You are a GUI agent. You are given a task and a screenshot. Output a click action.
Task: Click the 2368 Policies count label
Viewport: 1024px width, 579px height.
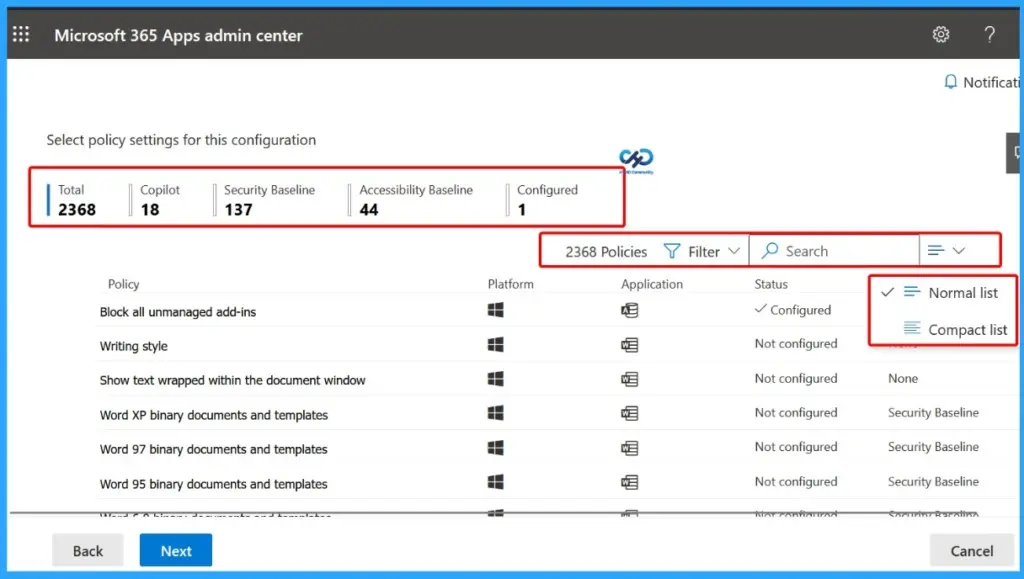pyautogui.click(x=606, y=252)
